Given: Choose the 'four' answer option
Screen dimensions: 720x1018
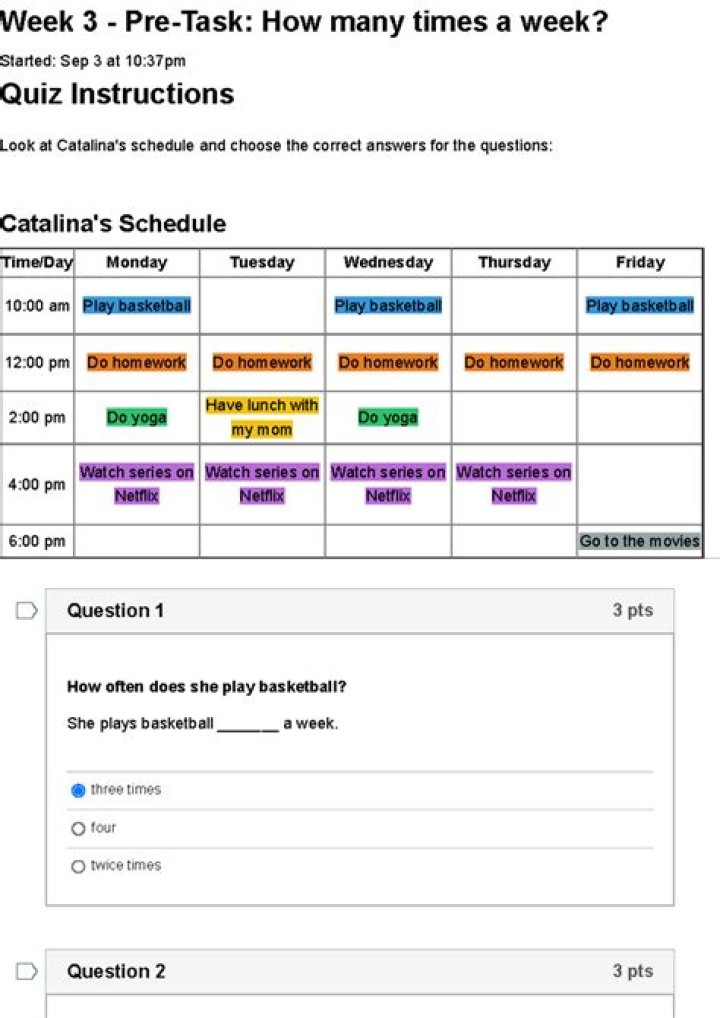Looking at the screenshot, I should click(x=78, y=828).
